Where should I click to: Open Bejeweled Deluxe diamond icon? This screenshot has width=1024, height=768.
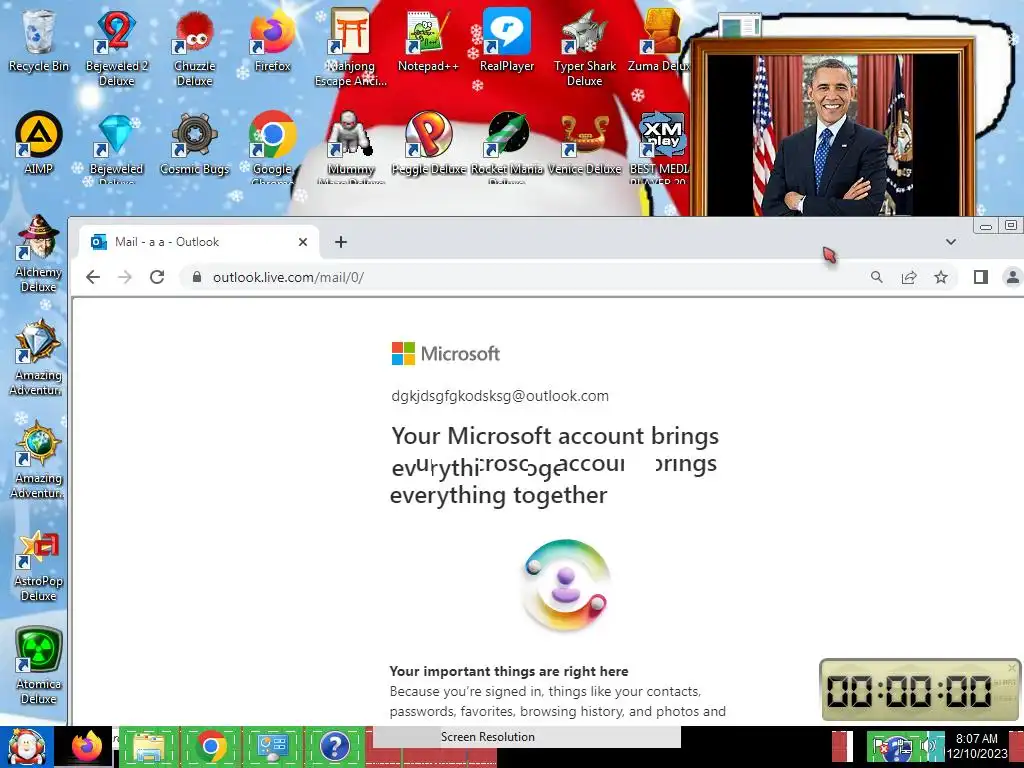tap(116, 147)
